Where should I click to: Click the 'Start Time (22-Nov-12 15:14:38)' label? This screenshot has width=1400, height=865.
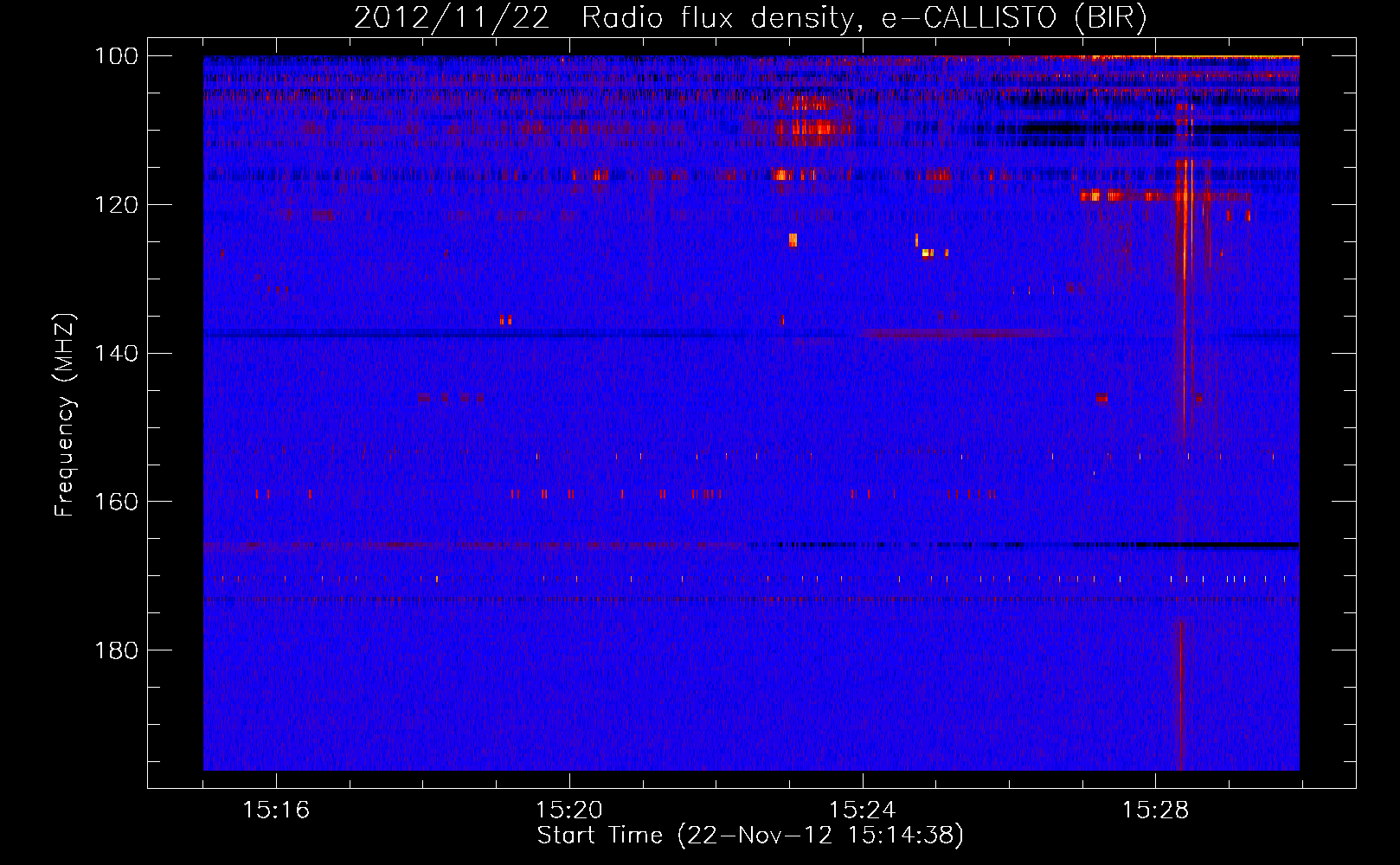pyautogui.click(x=750, y=836)
